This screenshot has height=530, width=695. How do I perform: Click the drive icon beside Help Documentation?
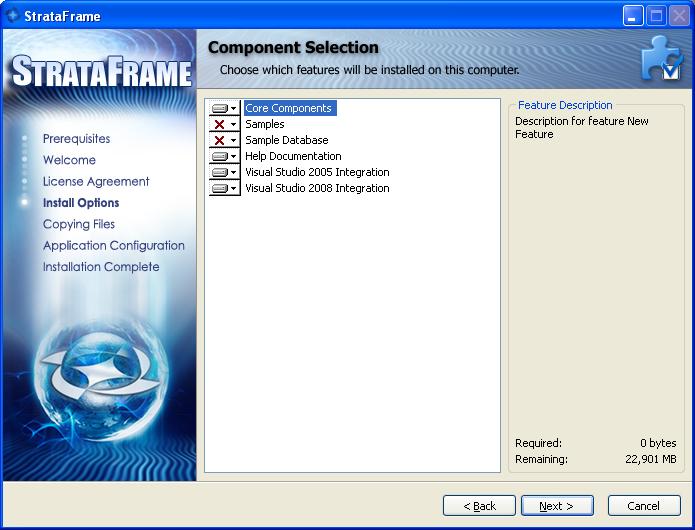(220, 156)
